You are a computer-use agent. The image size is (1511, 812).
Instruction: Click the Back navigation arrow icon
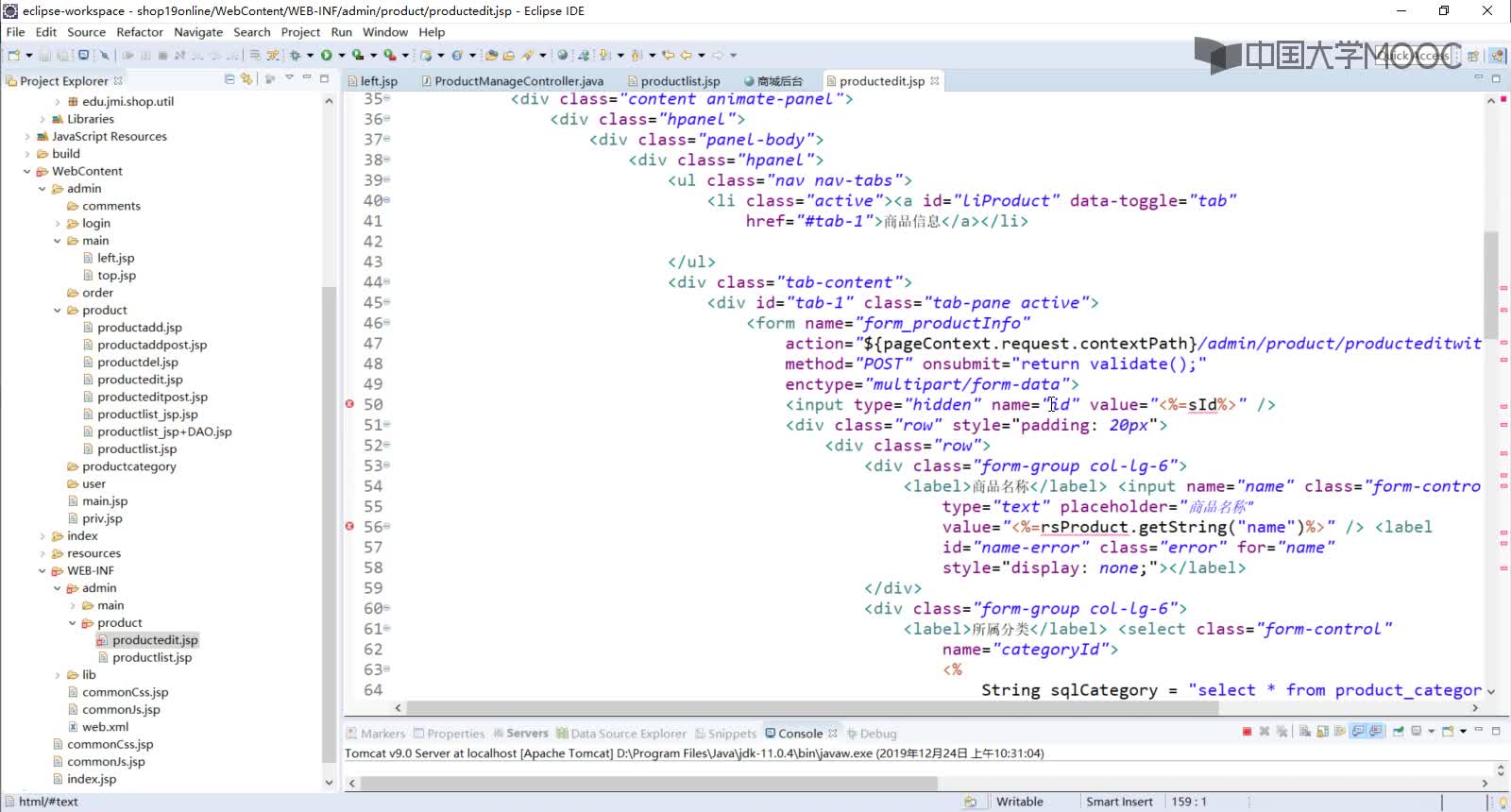687,56
